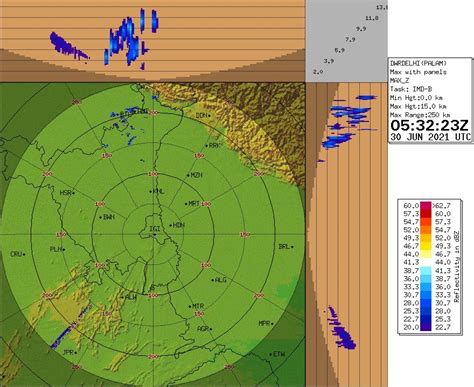Click the 'Reflectivity in dBZ' legend title
This screenshot has height=387, width=474.
(457, 267)
